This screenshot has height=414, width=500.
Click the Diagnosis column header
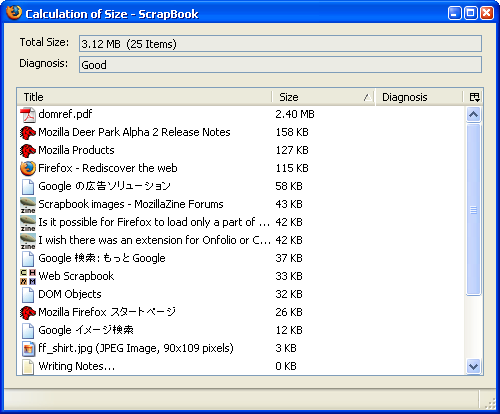coord(419,97)
